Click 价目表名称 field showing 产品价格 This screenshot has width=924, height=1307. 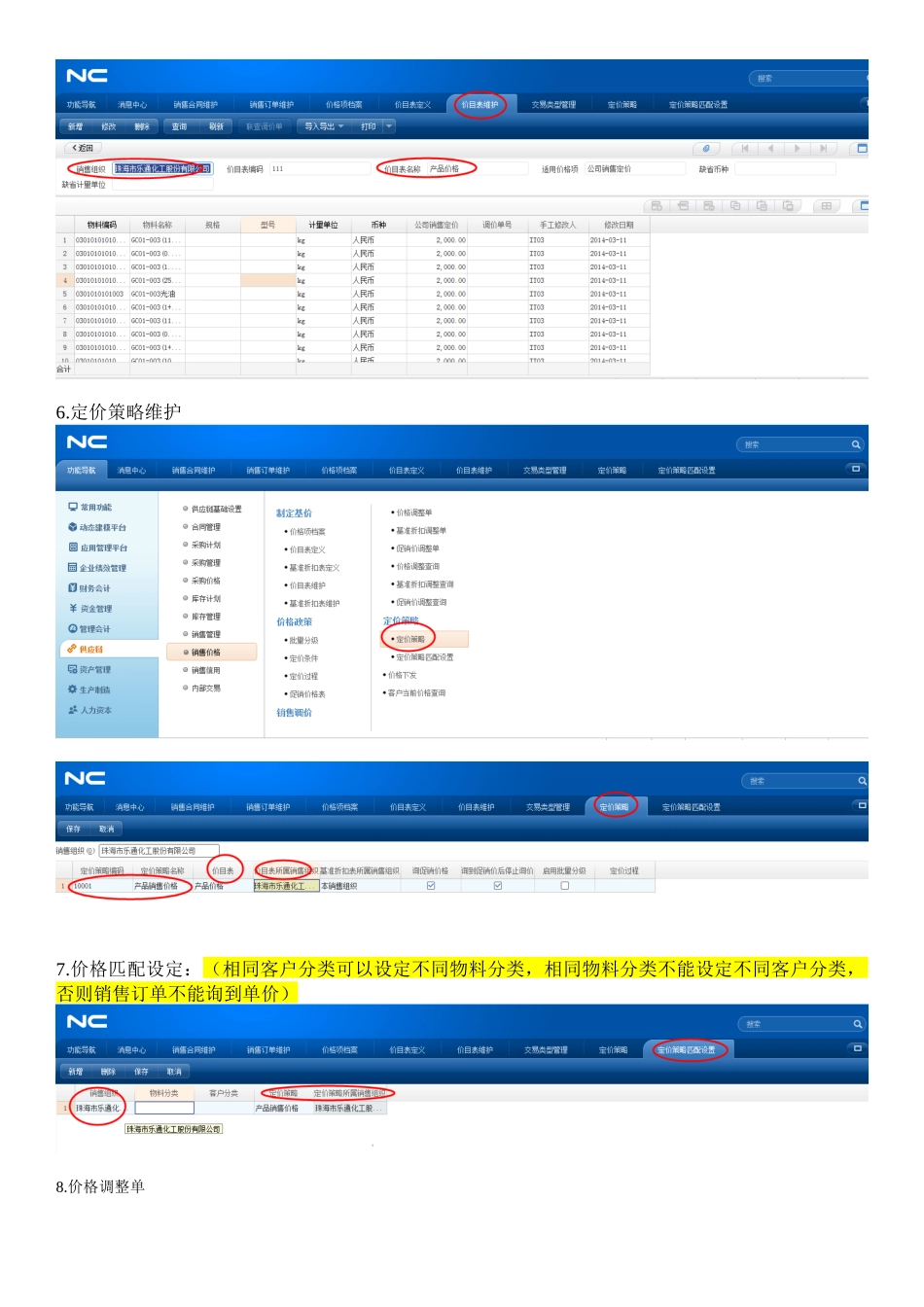click(x=477, y=169)
